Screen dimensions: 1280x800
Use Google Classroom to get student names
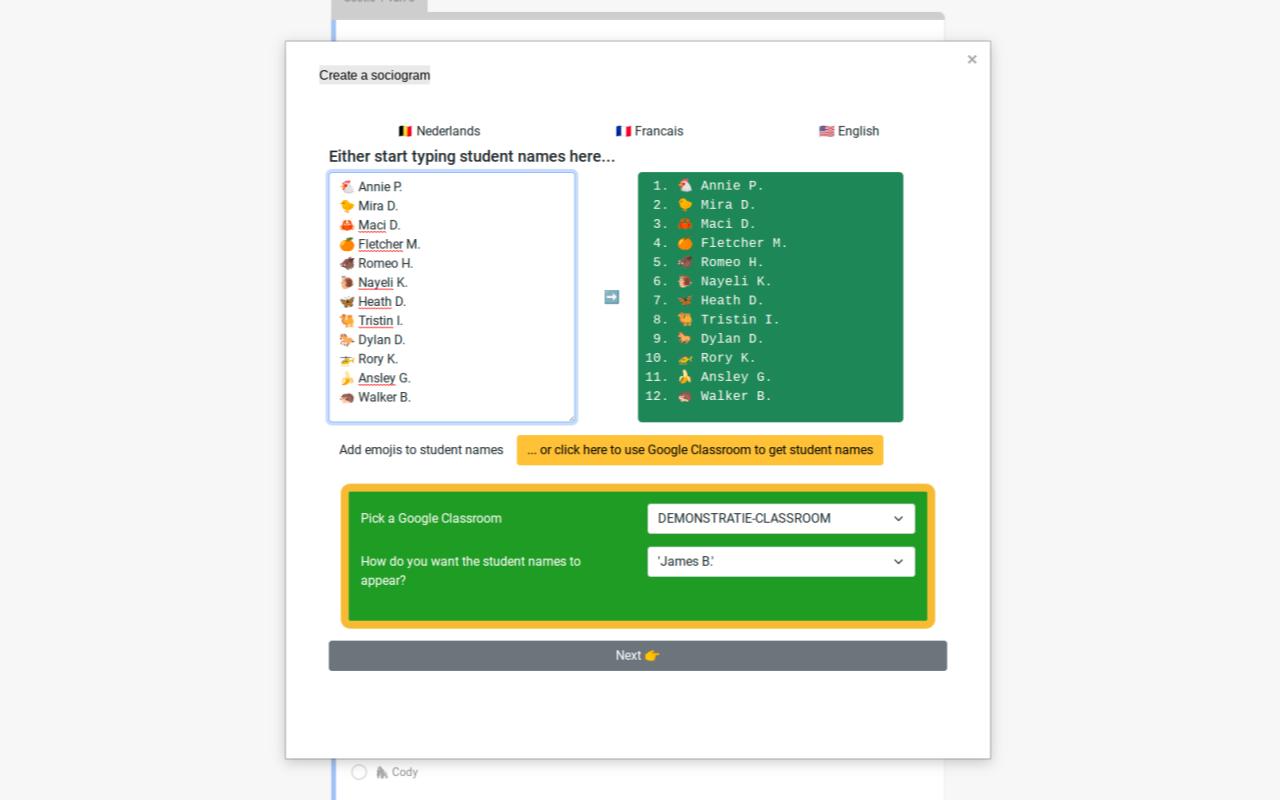coord(700,450)
